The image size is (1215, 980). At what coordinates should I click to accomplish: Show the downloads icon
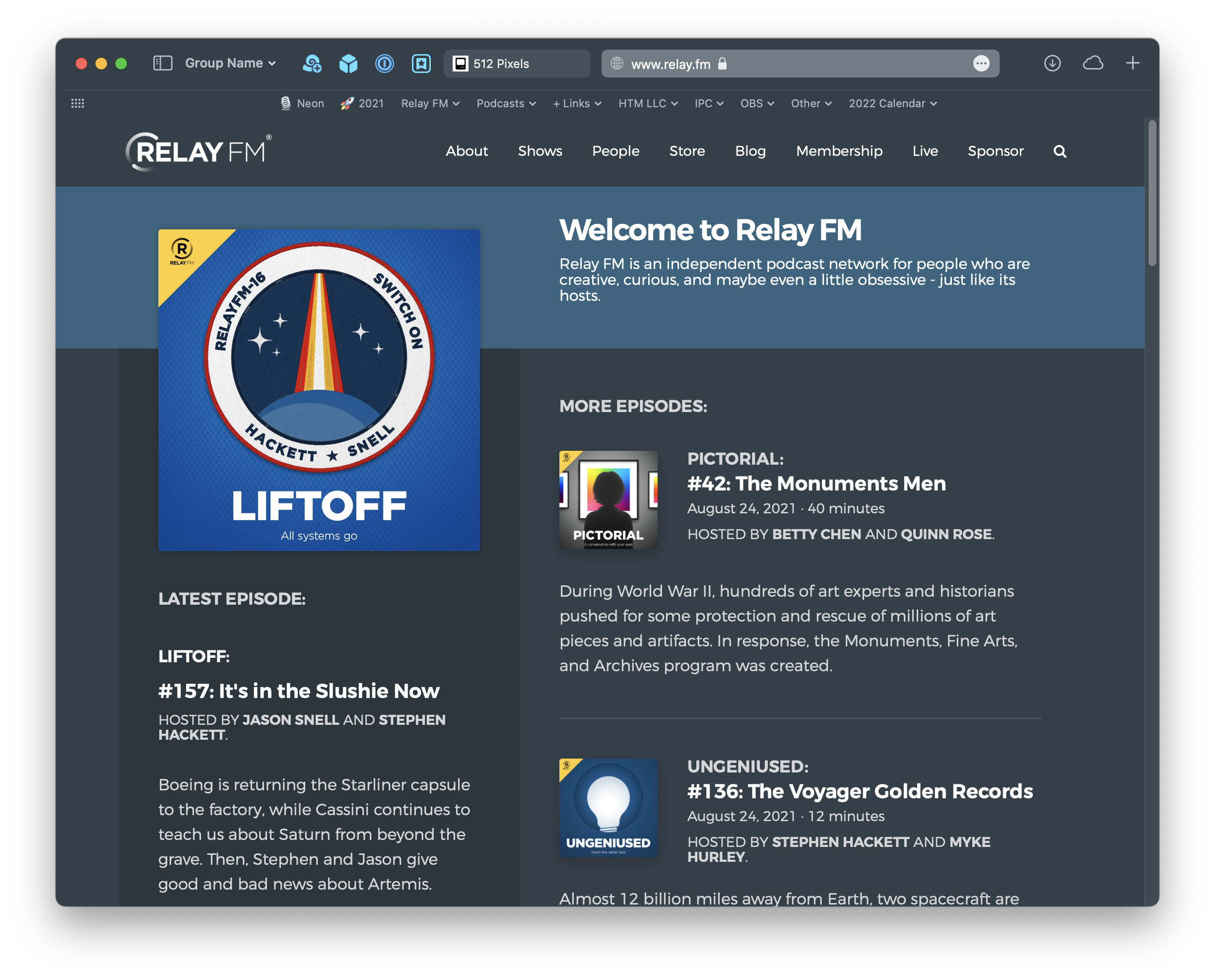click(1052, 63)
